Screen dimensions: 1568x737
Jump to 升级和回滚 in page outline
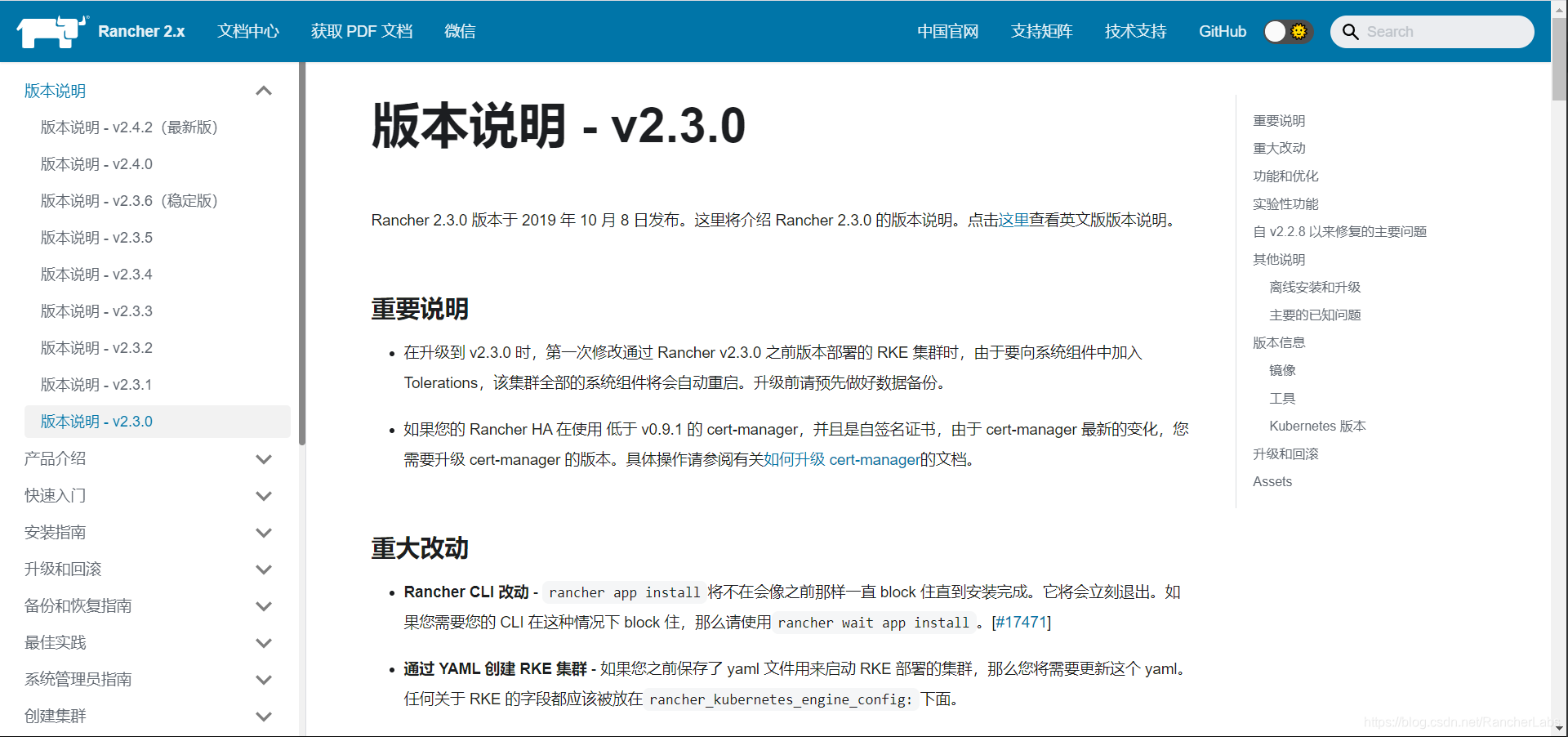[1285, 454]
